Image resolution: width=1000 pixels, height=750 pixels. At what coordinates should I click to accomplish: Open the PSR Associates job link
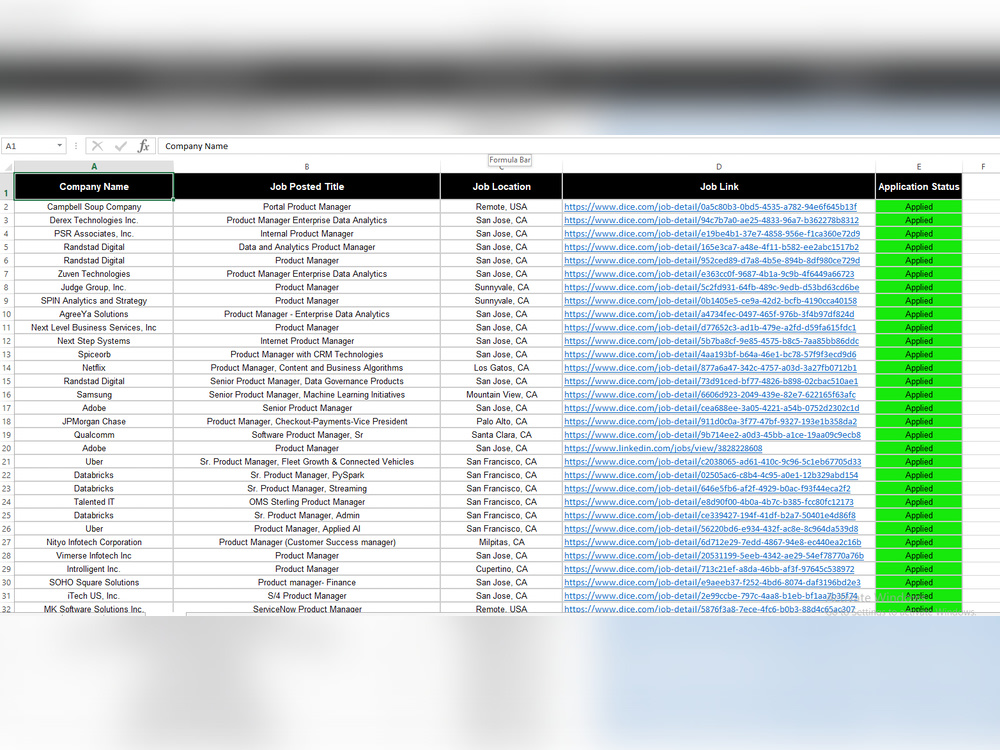tap(712, 233)
